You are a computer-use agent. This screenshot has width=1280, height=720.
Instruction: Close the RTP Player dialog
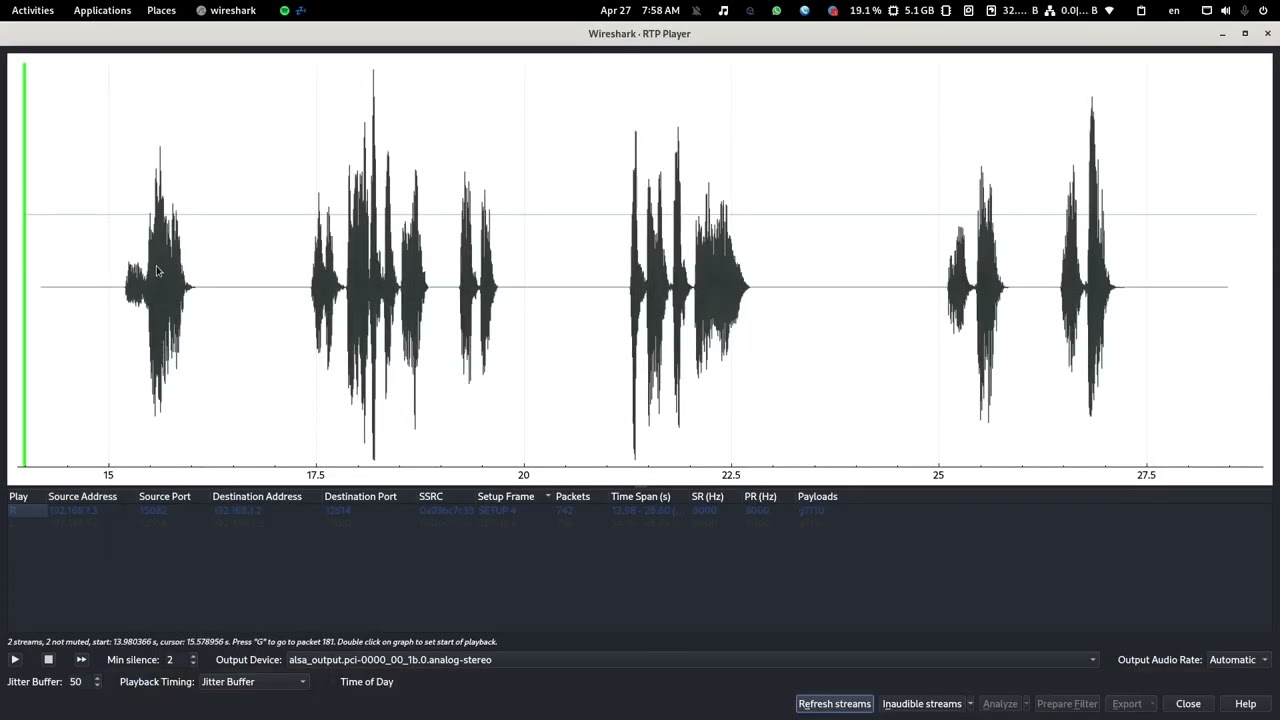pos(1188,704)
